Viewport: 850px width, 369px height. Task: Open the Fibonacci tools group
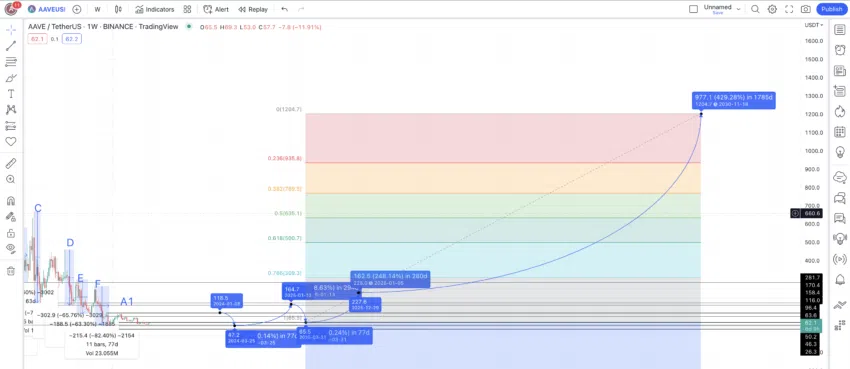click(x=11, y=62)
